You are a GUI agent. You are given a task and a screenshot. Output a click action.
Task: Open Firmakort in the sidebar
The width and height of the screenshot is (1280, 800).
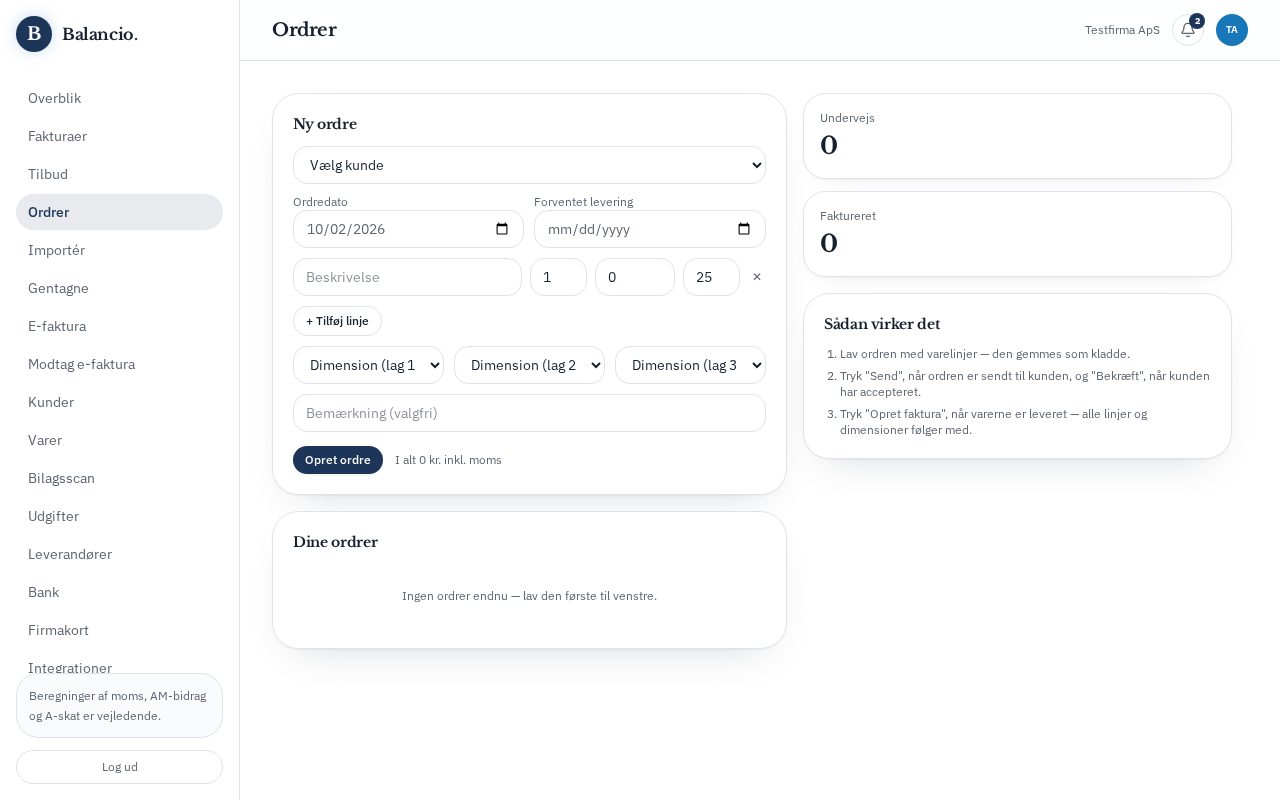click(119, 630)
